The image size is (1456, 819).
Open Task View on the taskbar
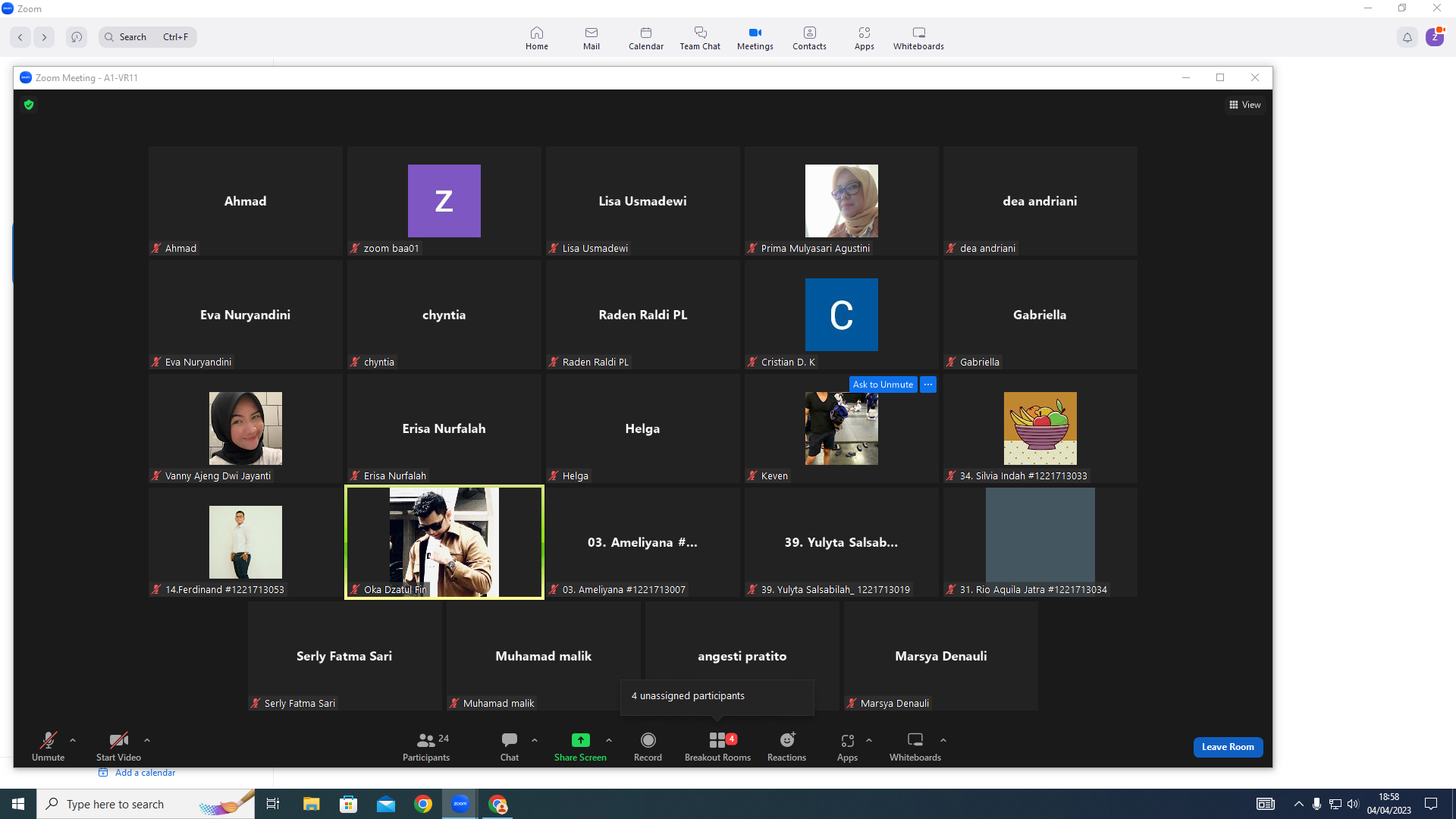tap(273, 804)
